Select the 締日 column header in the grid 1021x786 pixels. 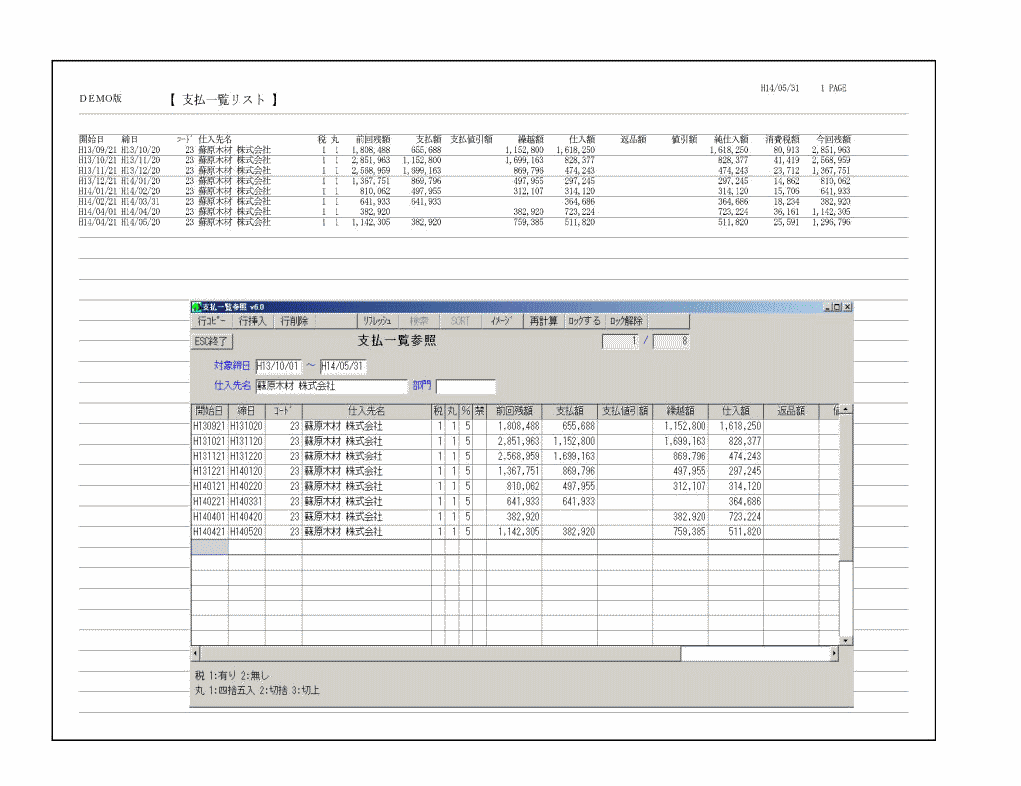246,411
